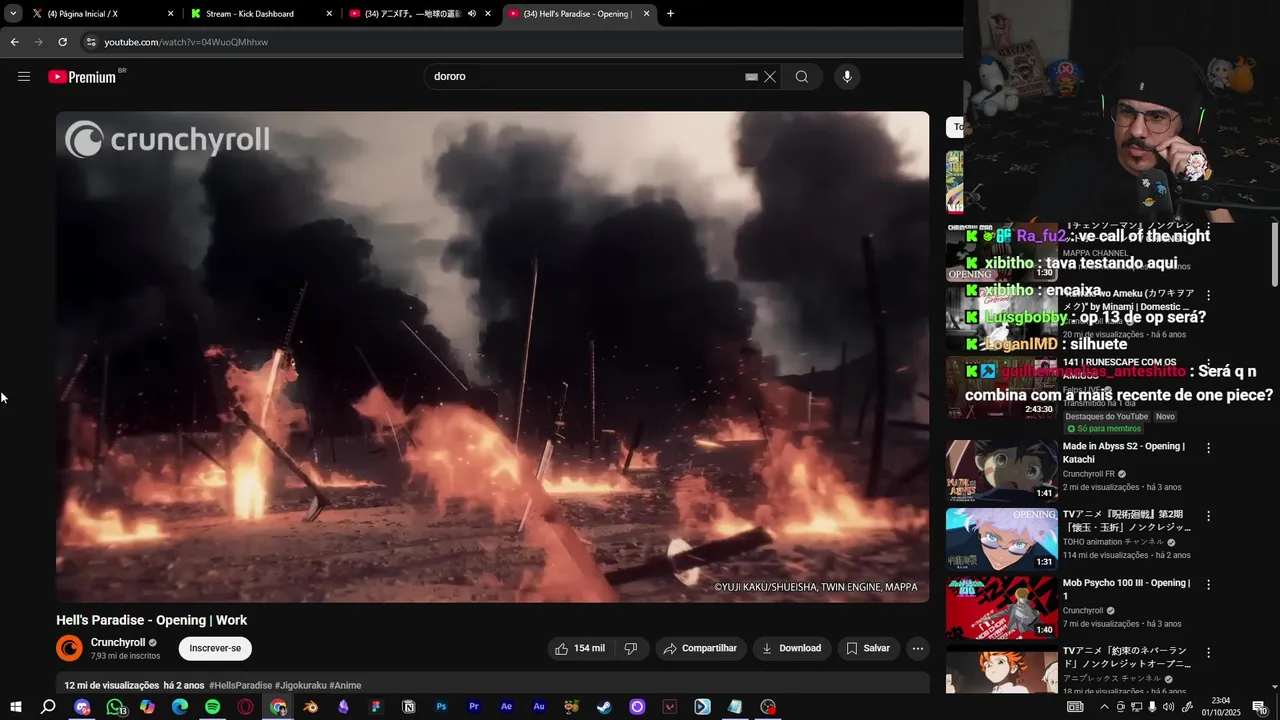The height and width of the screenshot is (720, 1280).
Task: Open Adobe Audition from the taskbar
Action: (x=539, y=707)
